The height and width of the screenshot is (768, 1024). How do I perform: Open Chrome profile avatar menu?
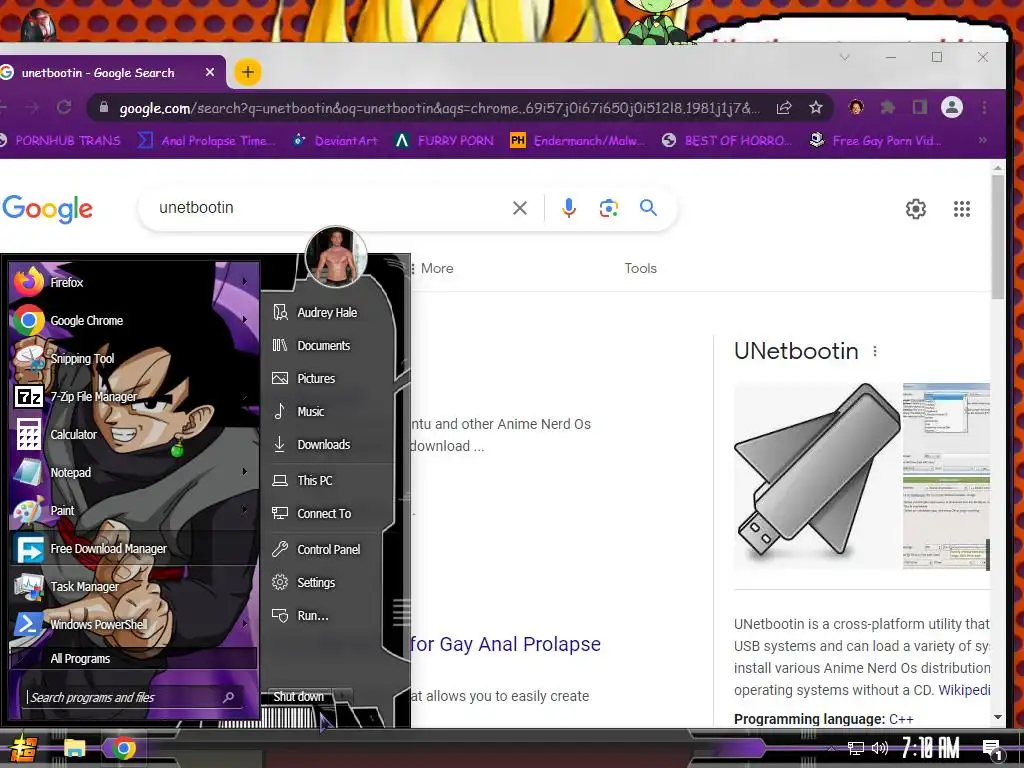[x=952, y=107]
